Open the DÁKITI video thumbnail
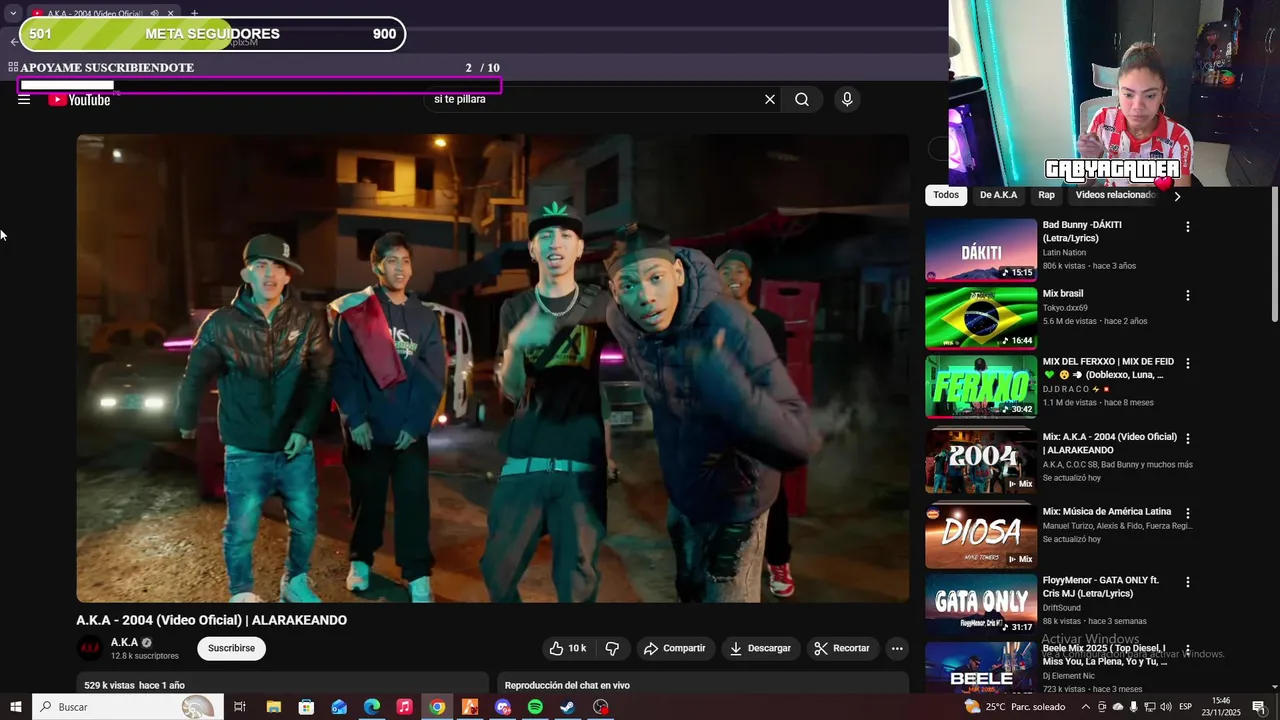This screenshot has height=720, width=1280. click(981, 250)
